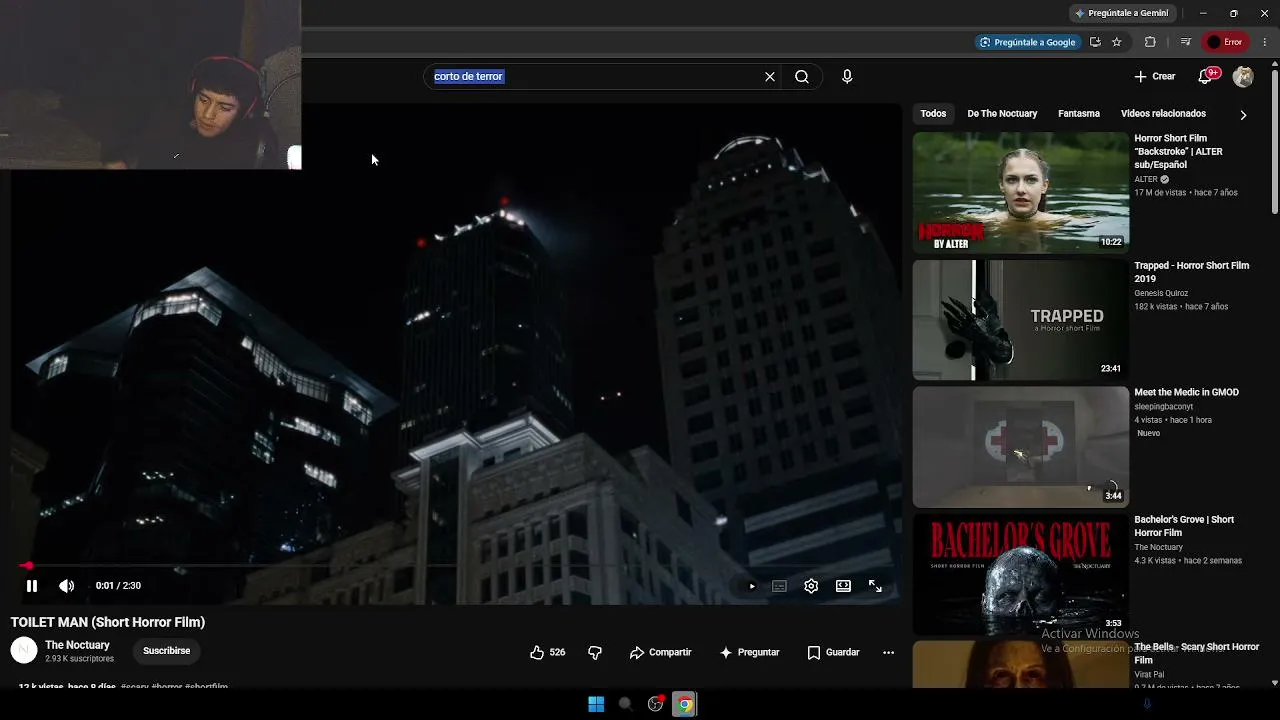Image resolution: width=1280 pixels, height=720 pixels.
Task: Click the TOILET MAN video title
Action: pyautogui.click(x=108, y=622)
